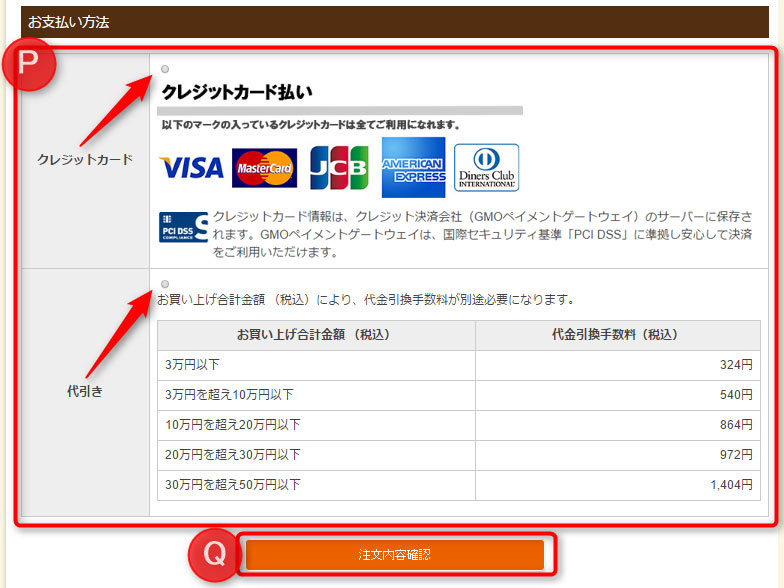Click the usable credit card marks note

(310, 124)
